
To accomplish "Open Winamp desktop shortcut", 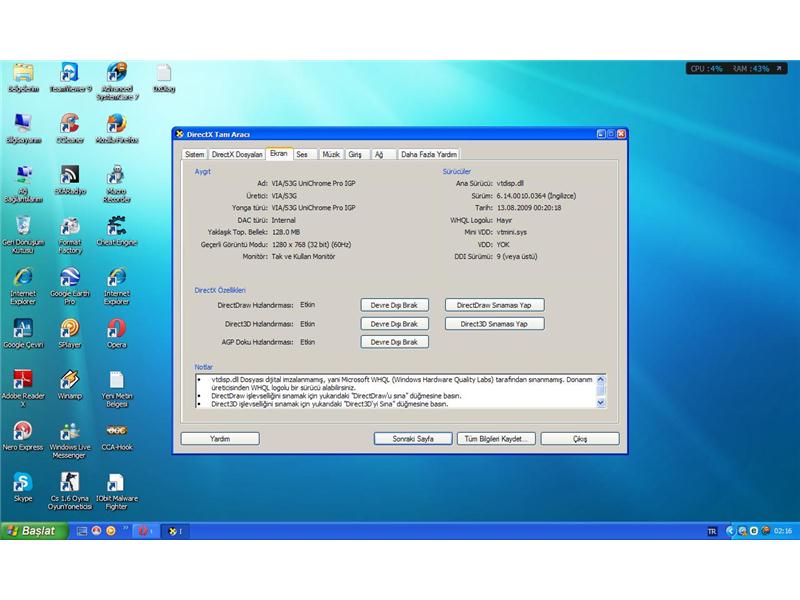I will point(70,384).
